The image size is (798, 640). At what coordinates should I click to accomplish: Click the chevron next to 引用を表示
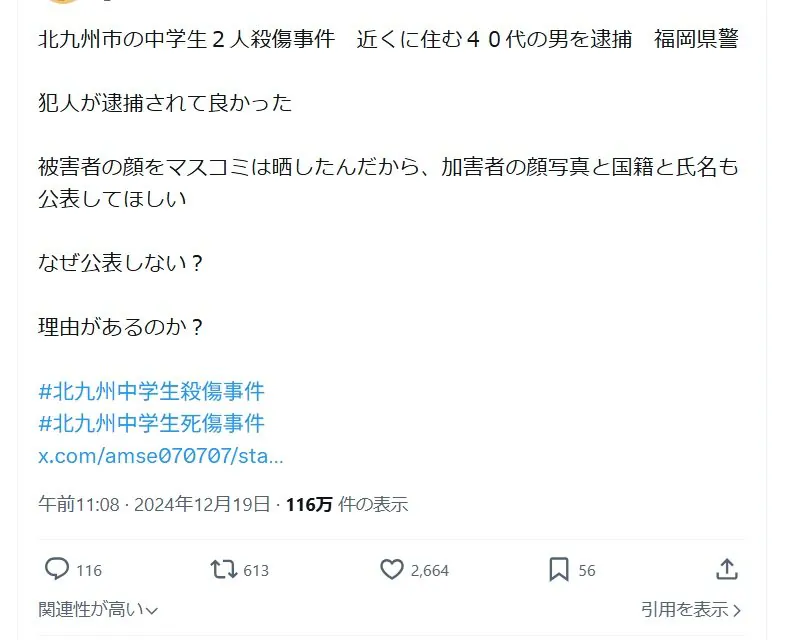(x=737, y=610)
